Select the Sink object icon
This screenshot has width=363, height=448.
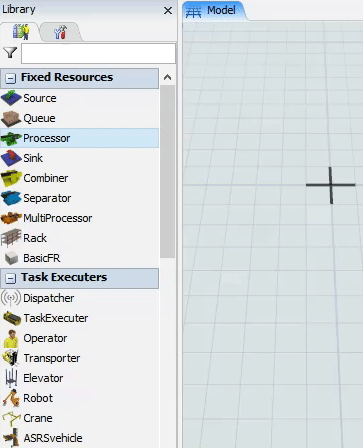click(x=11, y=158)
